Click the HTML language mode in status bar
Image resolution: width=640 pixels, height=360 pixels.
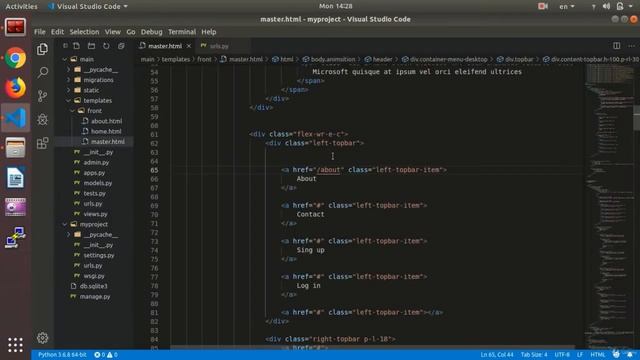click(x=598, y=355)
